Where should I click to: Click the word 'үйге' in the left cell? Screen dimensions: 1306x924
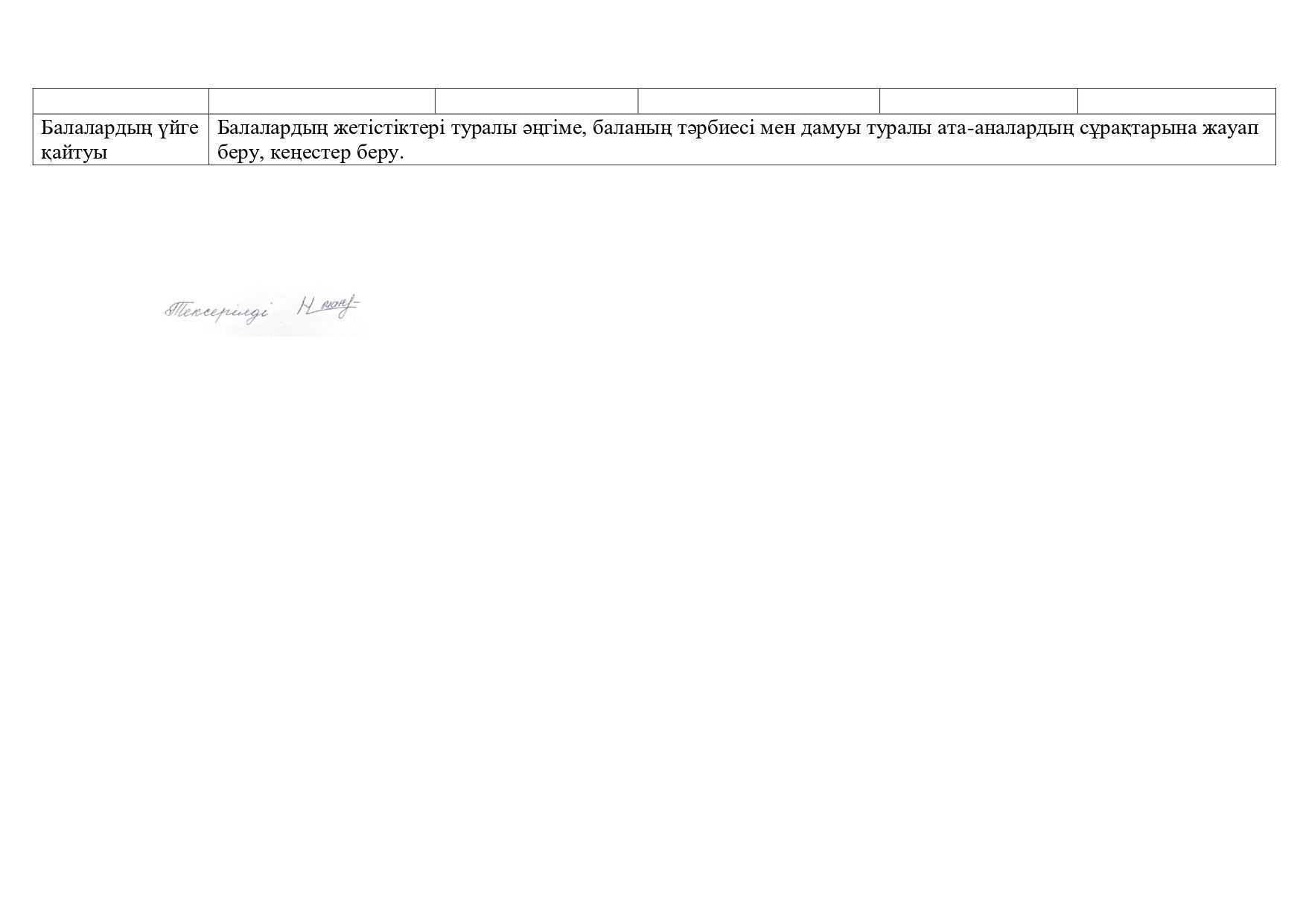tap(178, 129)
